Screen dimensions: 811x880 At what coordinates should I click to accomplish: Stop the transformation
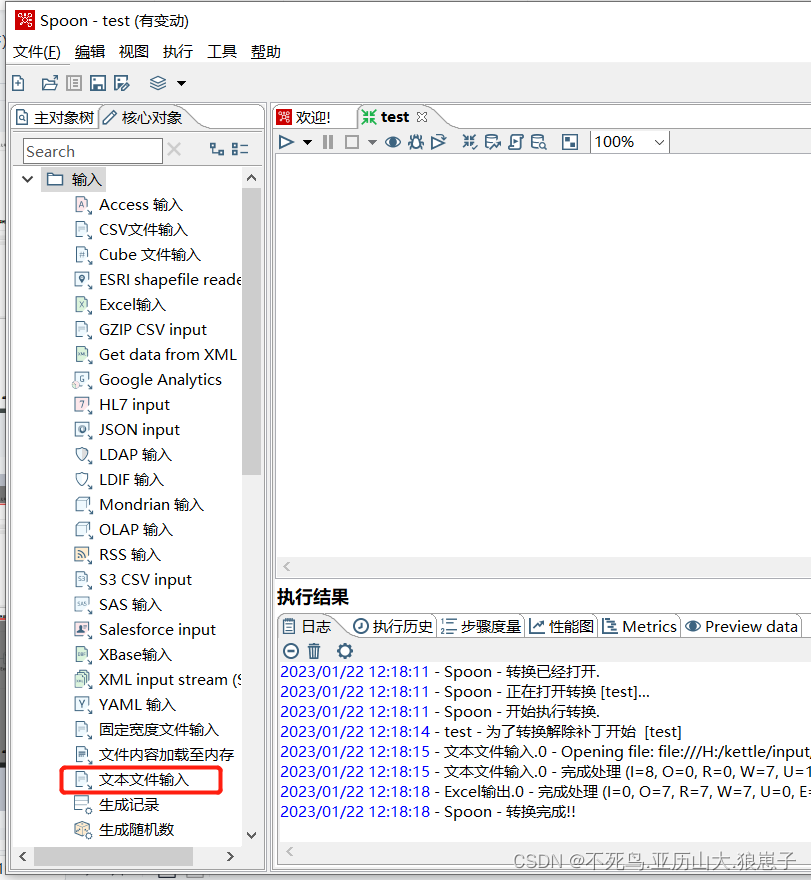(352, 142)
